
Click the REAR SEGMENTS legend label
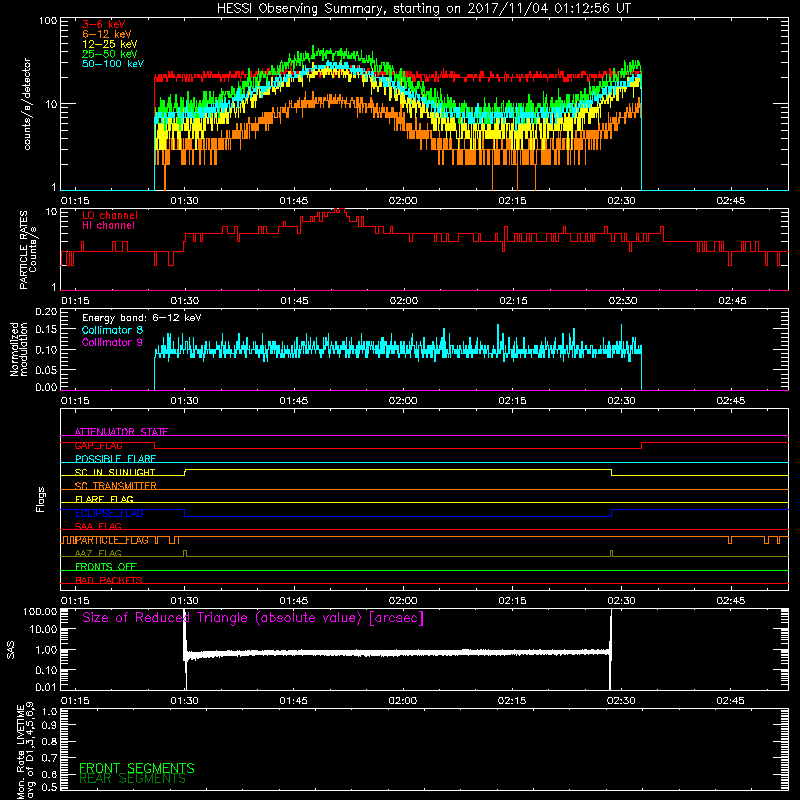[133, 779]
